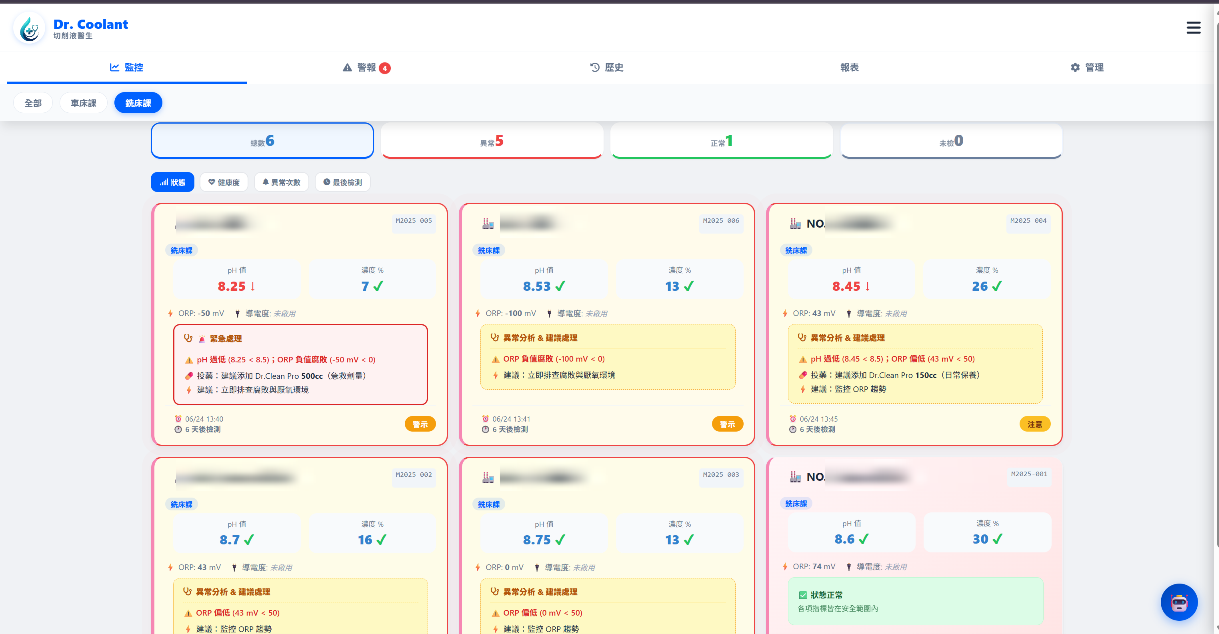Click machine ID tag M2025 006
The height and width of the screenshot is (634, 1219).
[721, 221]
